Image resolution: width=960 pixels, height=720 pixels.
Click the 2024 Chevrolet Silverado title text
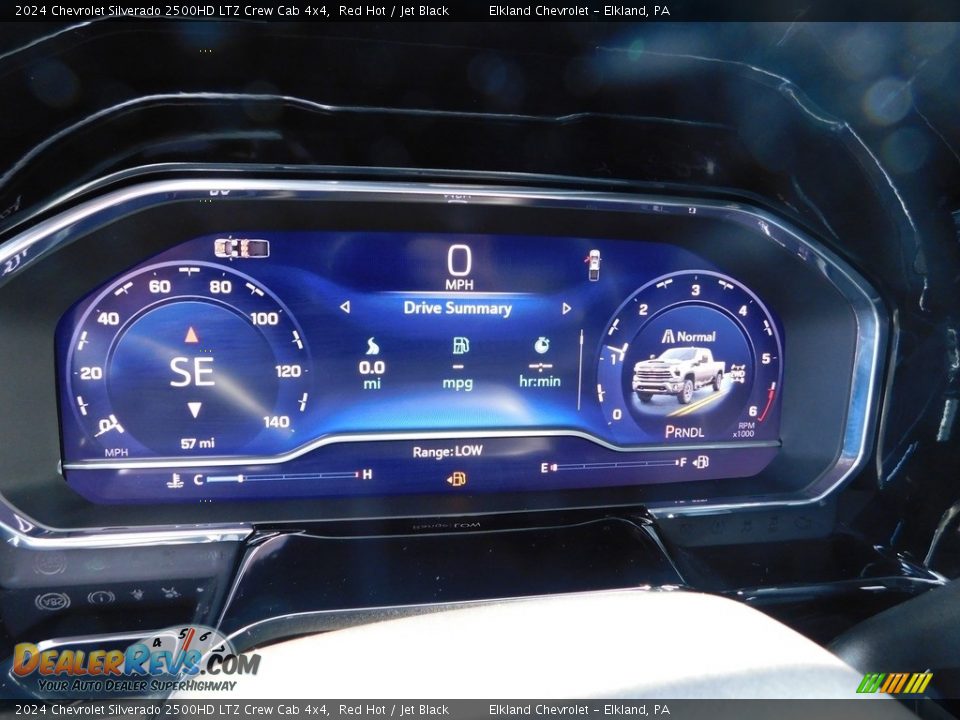point(232,10)
